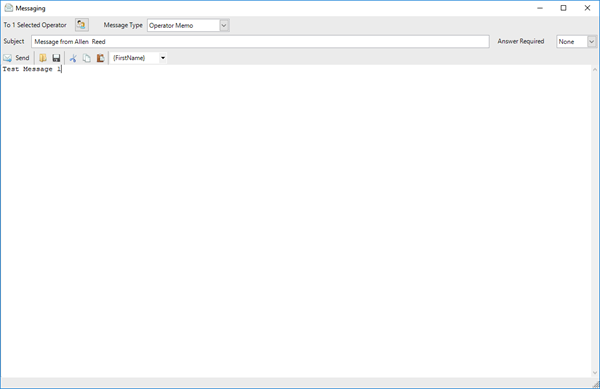Viewport: 600px width, 389px height.
Task: Minimize the Messaging window
Action: pyautogui.click(x=540, y=8)
